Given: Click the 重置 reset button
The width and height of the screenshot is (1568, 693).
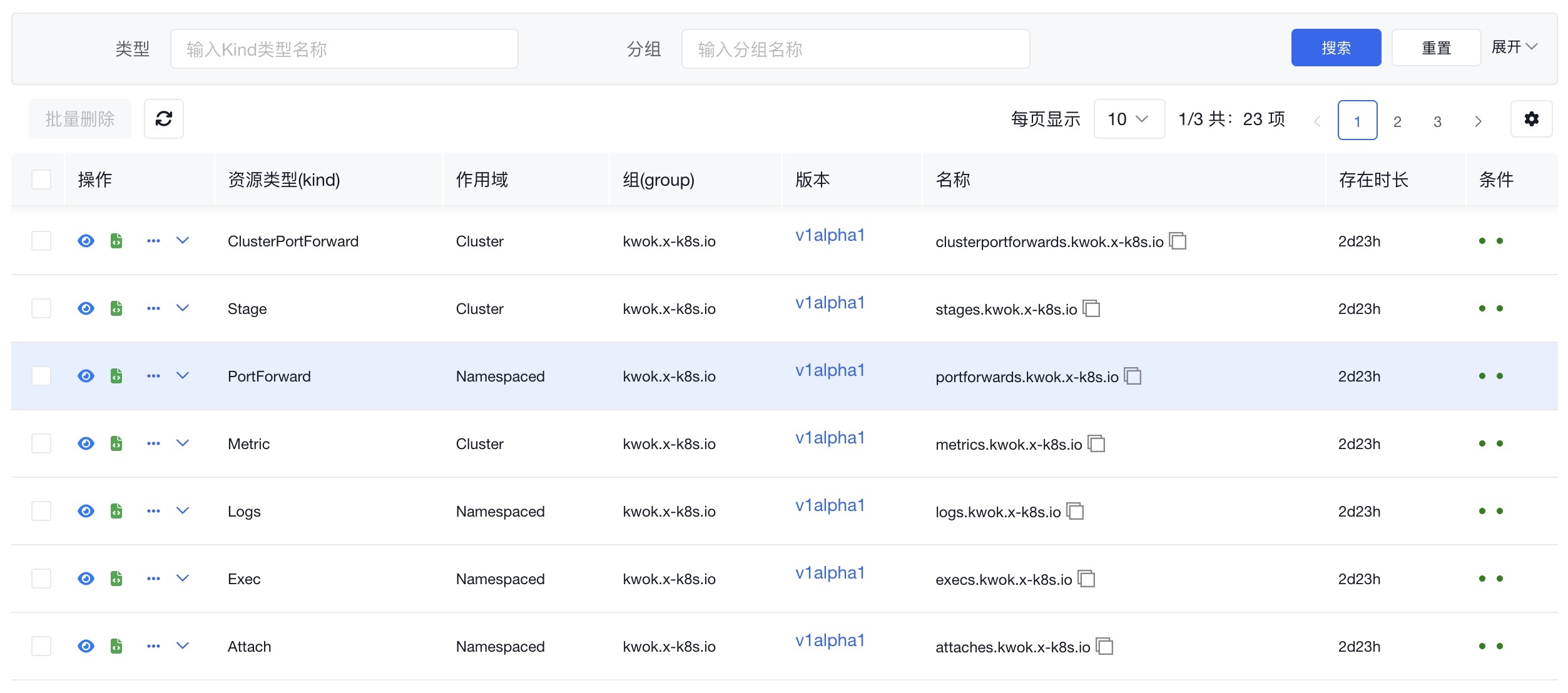Looking at the screenshot, I should pos(1436,48).
